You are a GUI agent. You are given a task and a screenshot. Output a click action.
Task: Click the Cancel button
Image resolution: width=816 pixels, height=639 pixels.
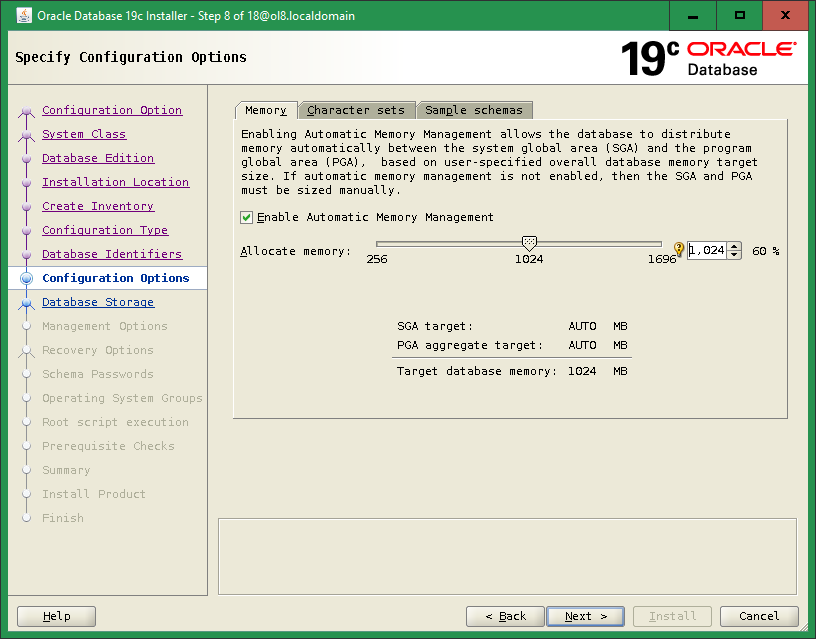[x=759, y=616]
